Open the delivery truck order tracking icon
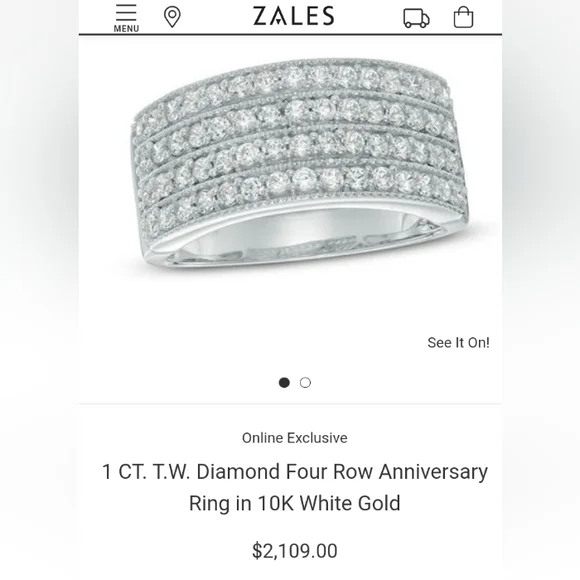580x580 pixels. click(x=416, y=18)
